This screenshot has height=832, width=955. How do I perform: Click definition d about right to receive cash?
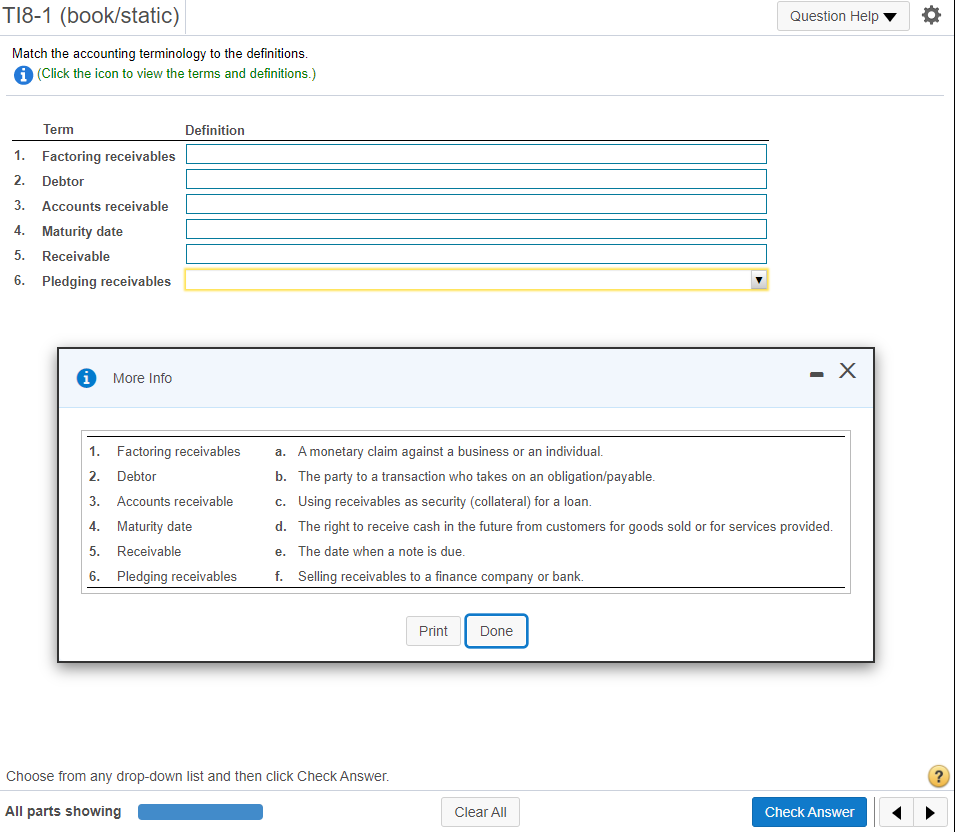565,526
